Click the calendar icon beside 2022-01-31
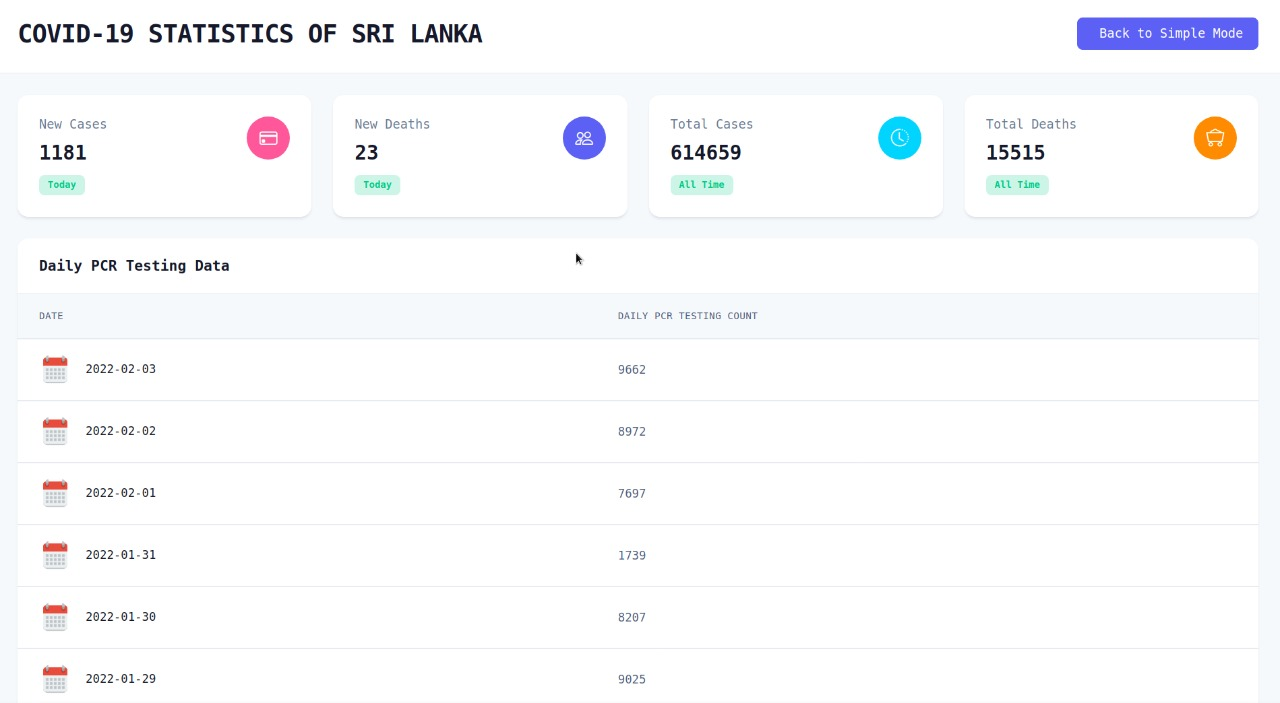This screenshot has height=703, width=1280. tap(55, 555)
